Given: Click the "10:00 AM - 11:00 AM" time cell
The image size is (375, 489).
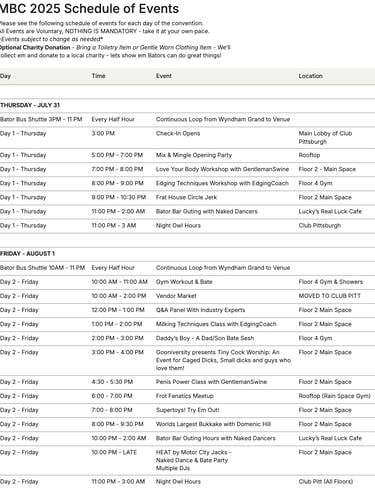Looking at the screenshot, I should [120, 282].
